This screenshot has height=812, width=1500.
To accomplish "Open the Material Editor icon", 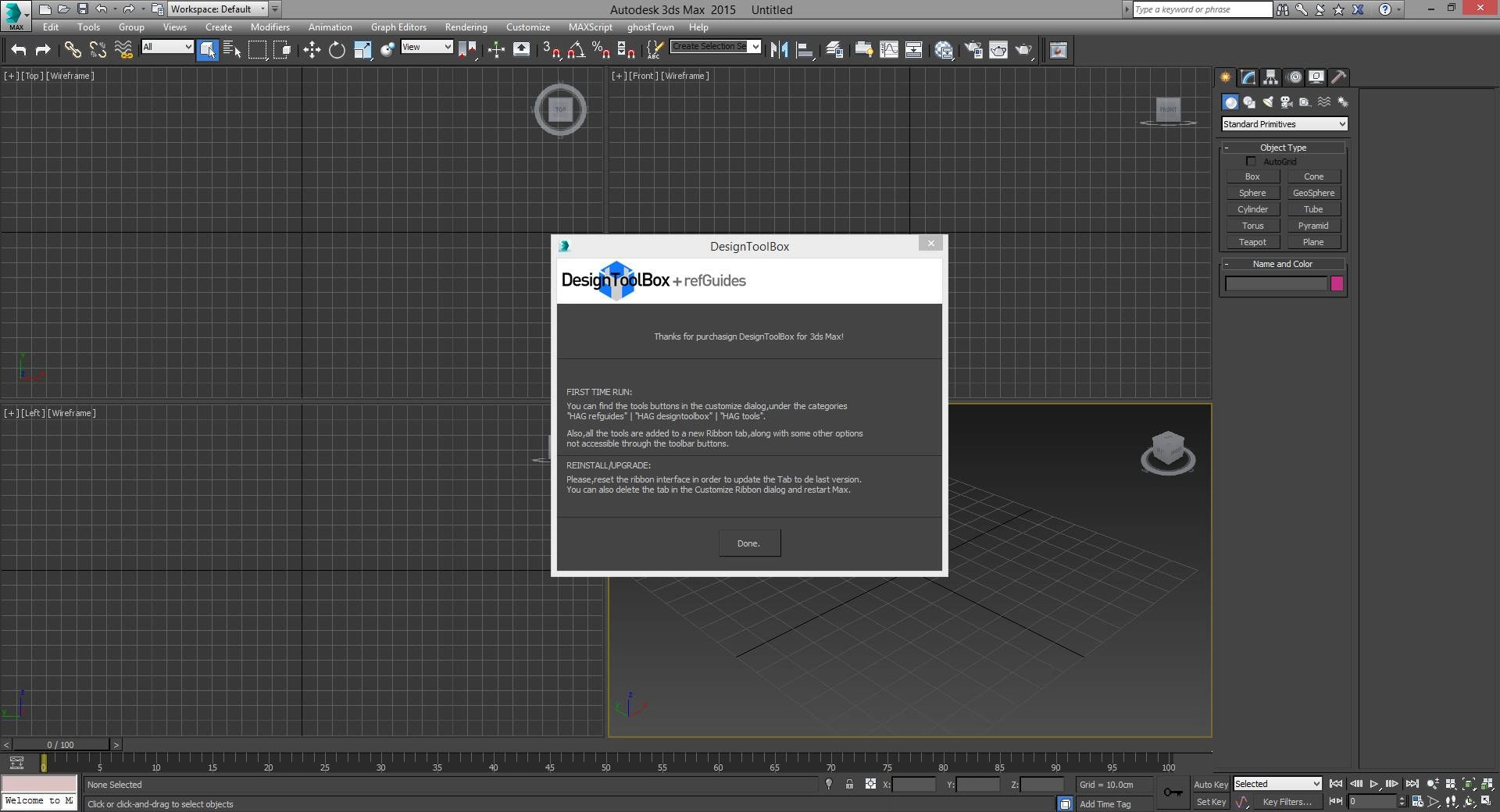I will (944, 50).
